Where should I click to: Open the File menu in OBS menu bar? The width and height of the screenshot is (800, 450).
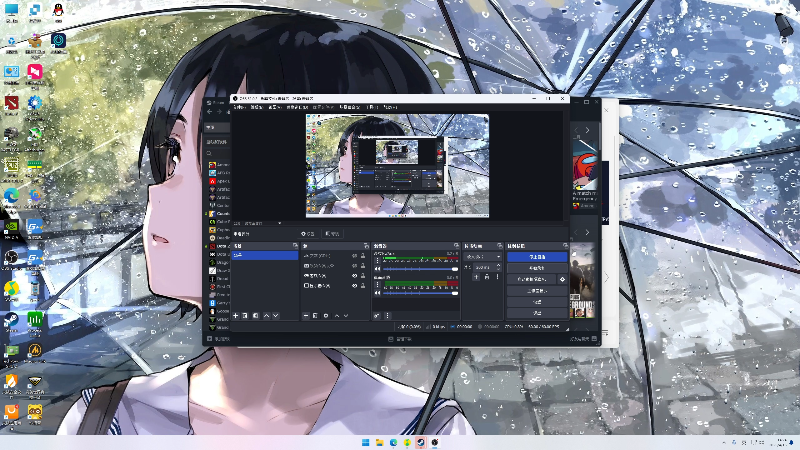point(239,107)
